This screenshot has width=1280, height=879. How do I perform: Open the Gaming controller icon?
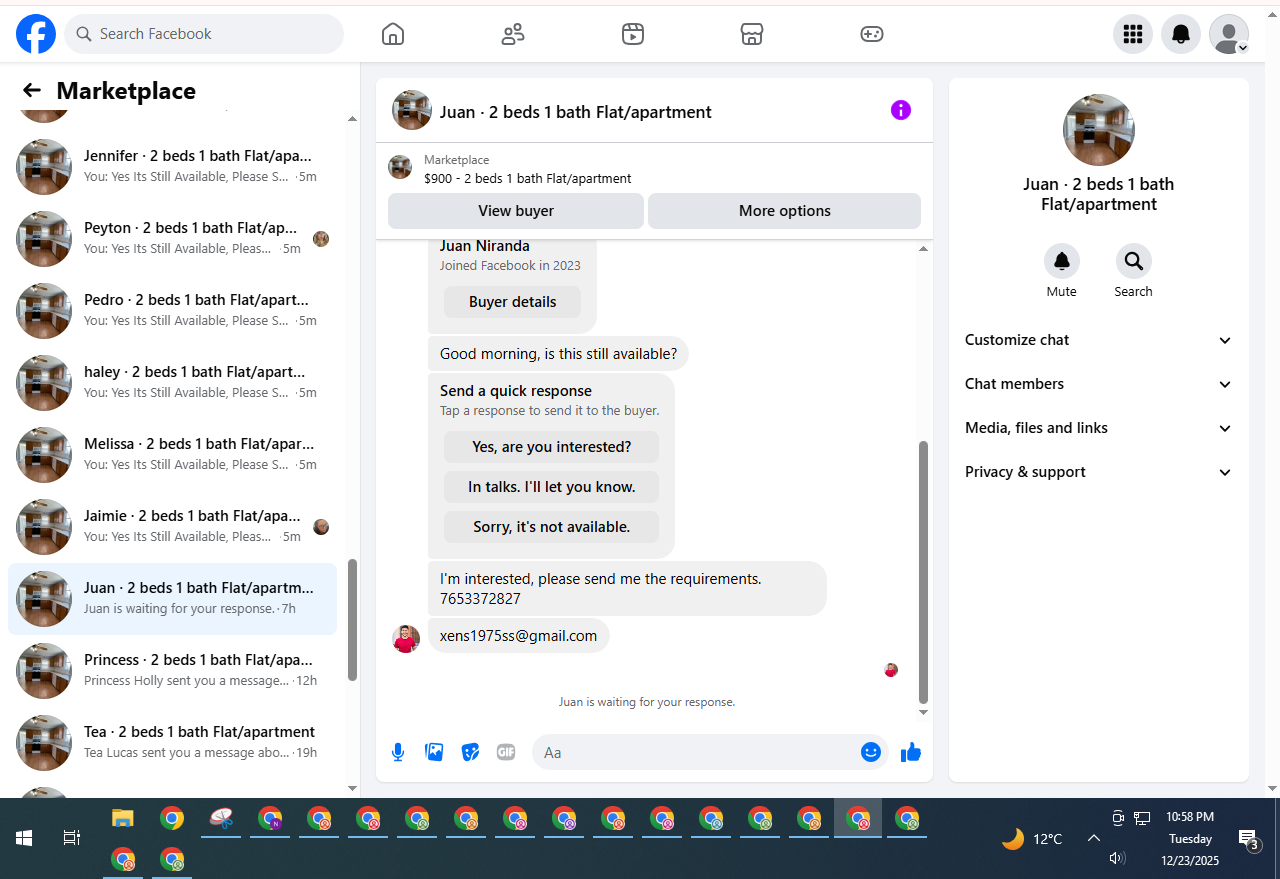coord(872,34)
